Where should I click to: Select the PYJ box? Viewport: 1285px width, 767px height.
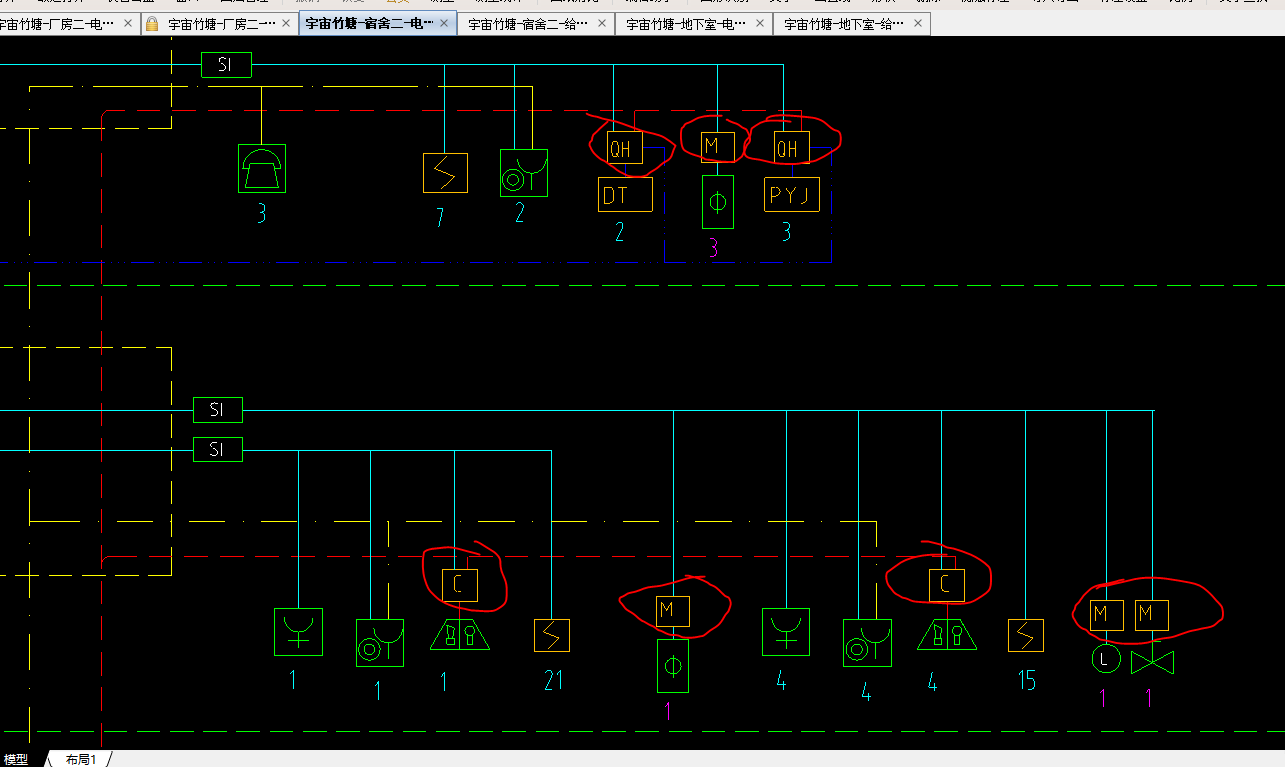(792, 195)
